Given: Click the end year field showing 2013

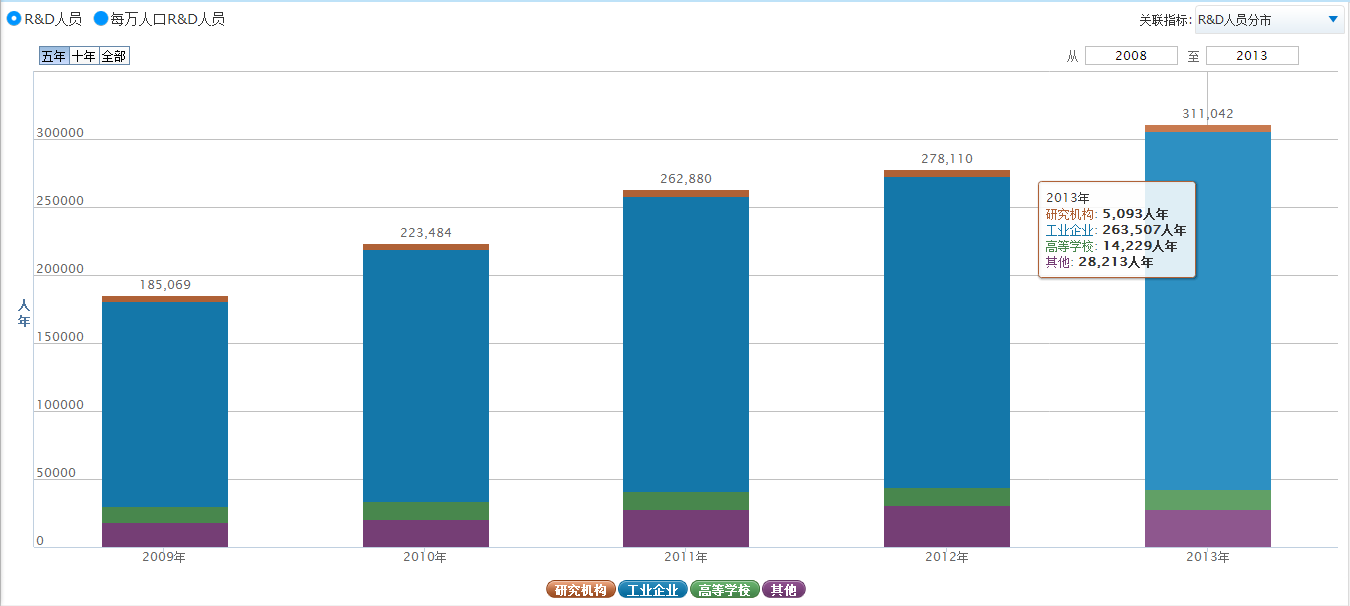Looking at the screenshot, I should (x=1252, y=56).
